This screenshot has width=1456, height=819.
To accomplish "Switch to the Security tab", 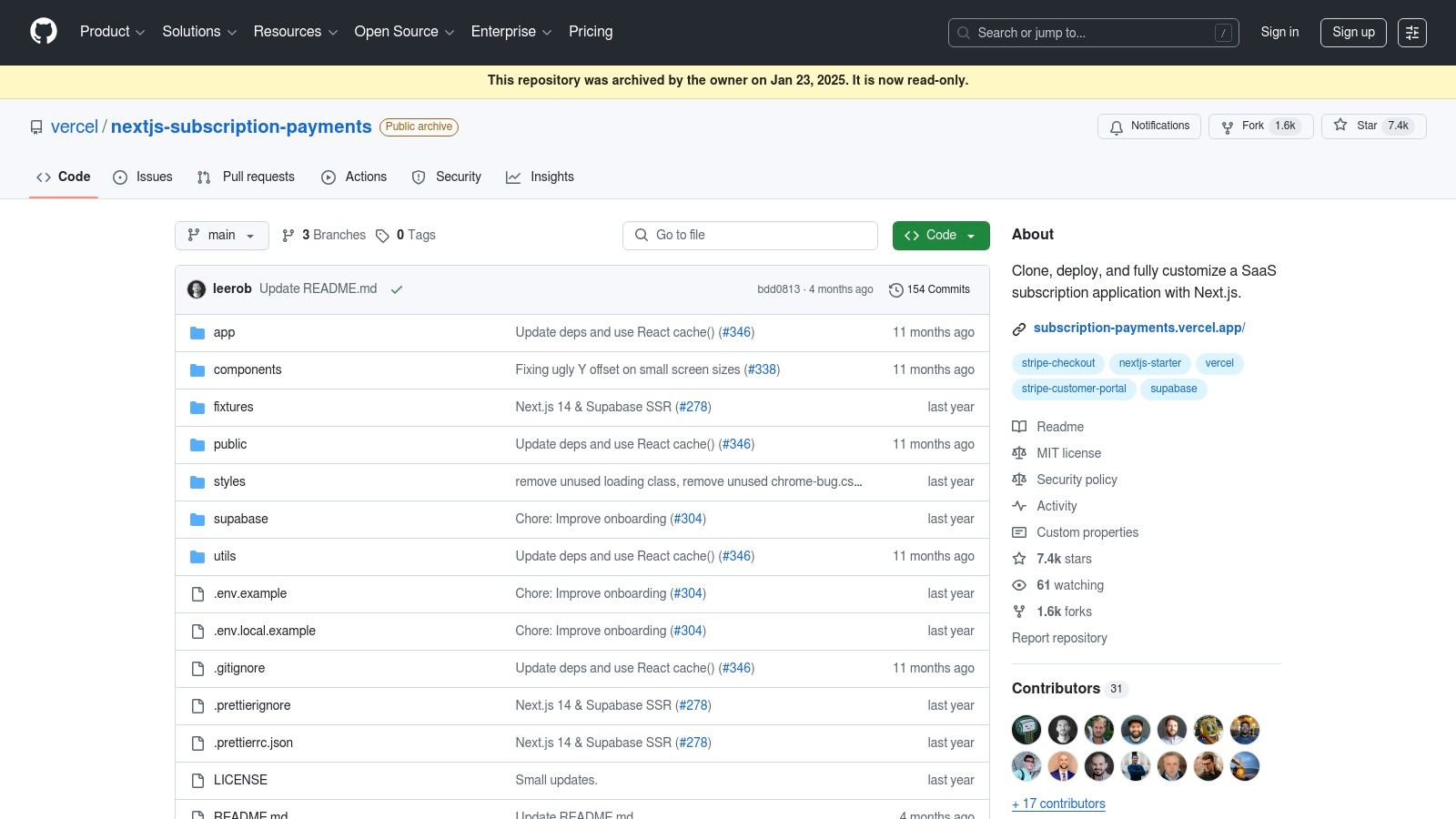I will (447, 177).
